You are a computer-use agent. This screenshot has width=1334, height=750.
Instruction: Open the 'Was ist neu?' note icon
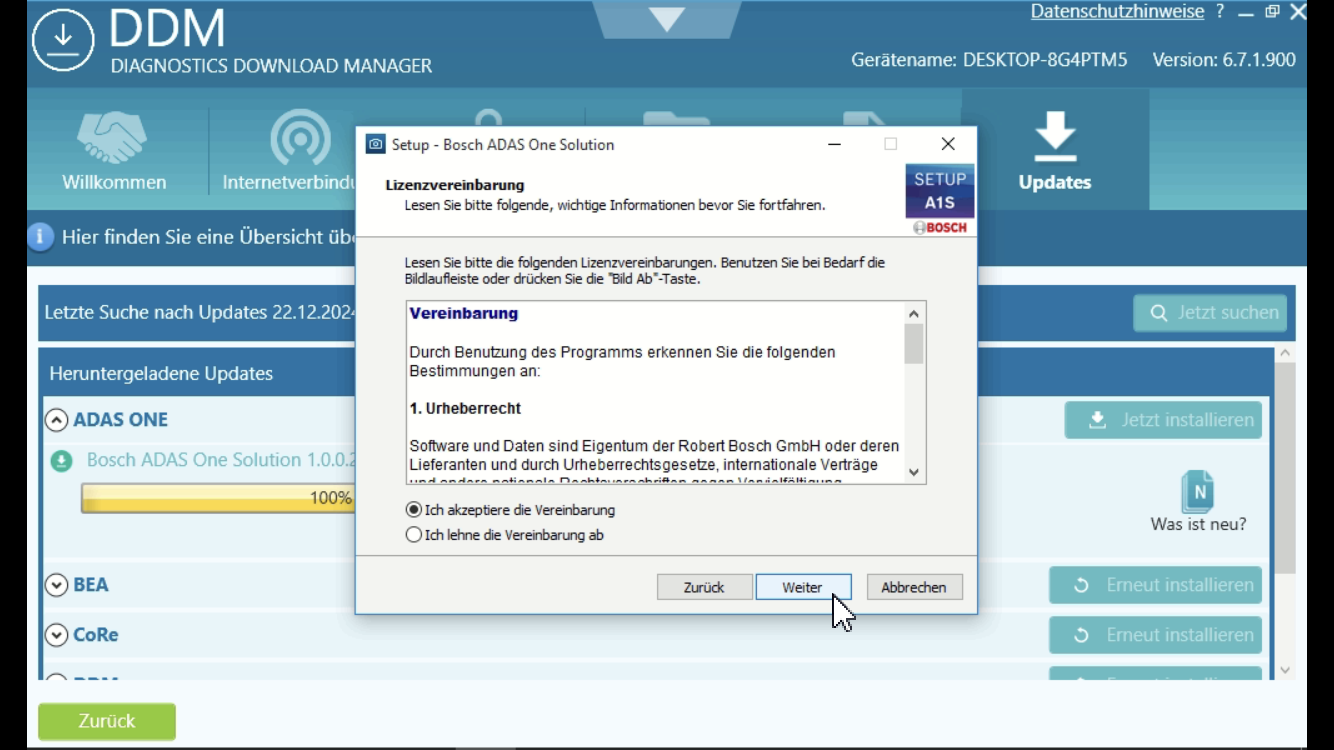1197,491
